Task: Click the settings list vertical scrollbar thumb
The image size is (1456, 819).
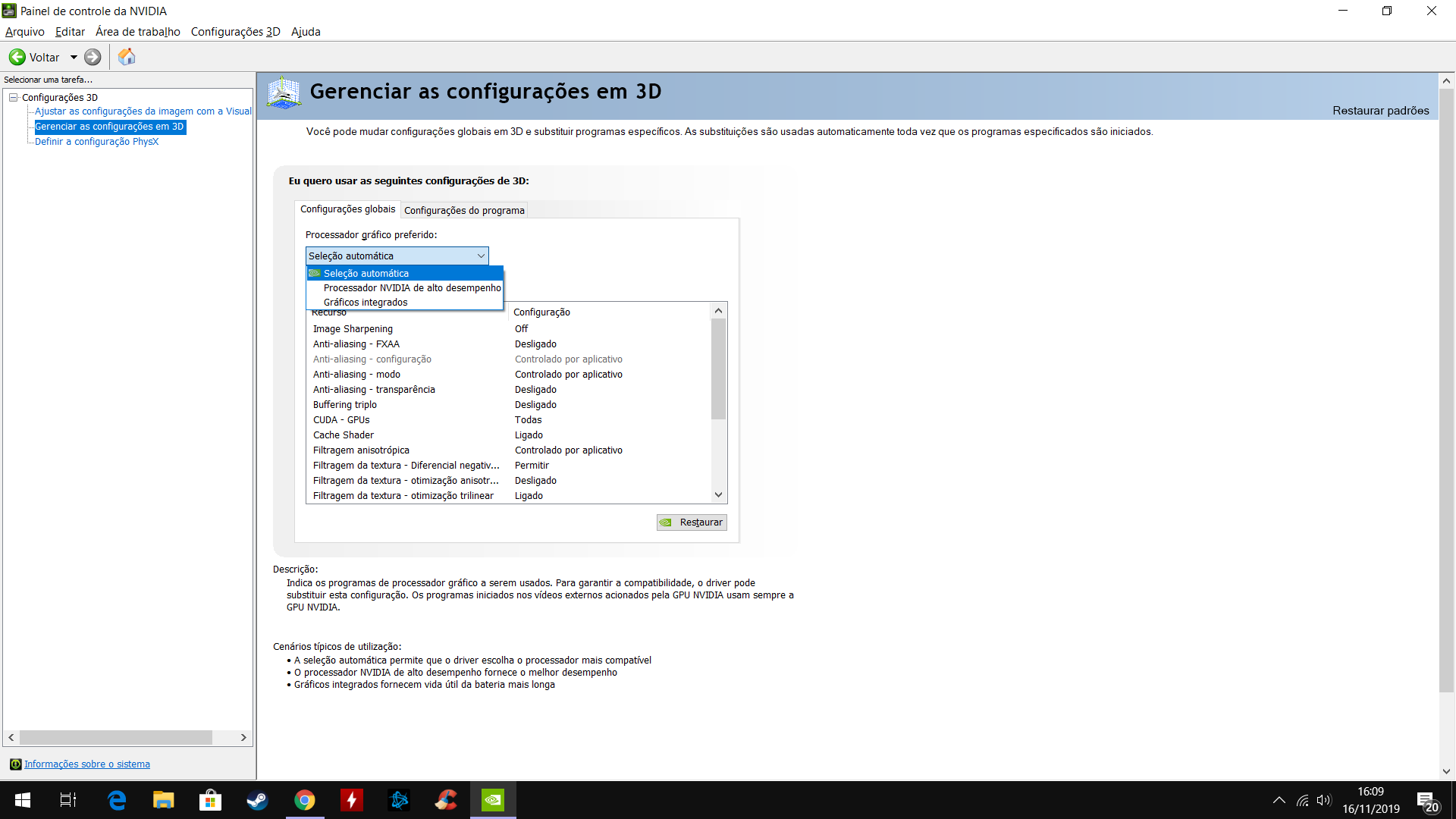Action: [x=718, y=369]
